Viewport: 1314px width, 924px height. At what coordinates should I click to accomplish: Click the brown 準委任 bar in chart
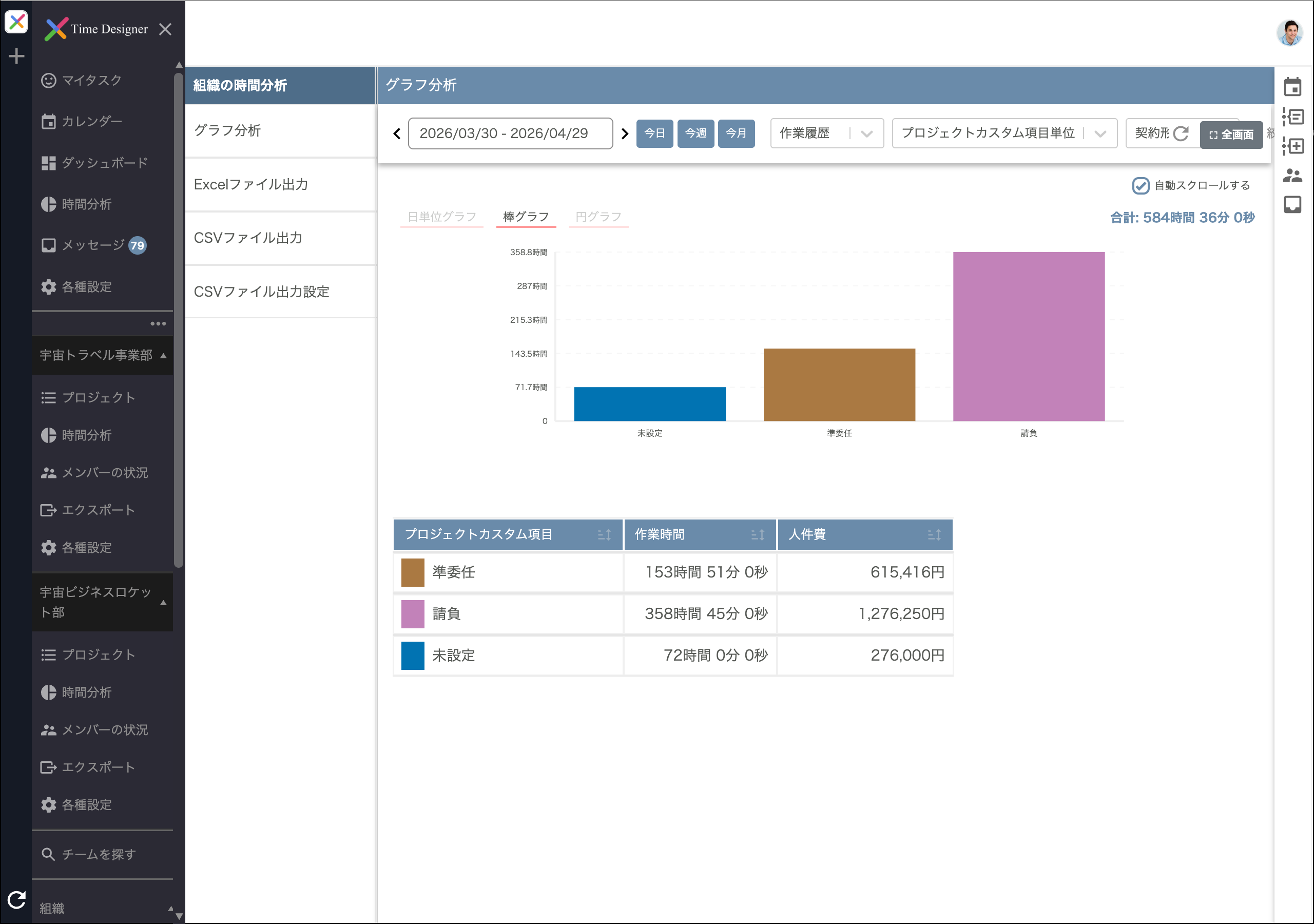[839, 386]
